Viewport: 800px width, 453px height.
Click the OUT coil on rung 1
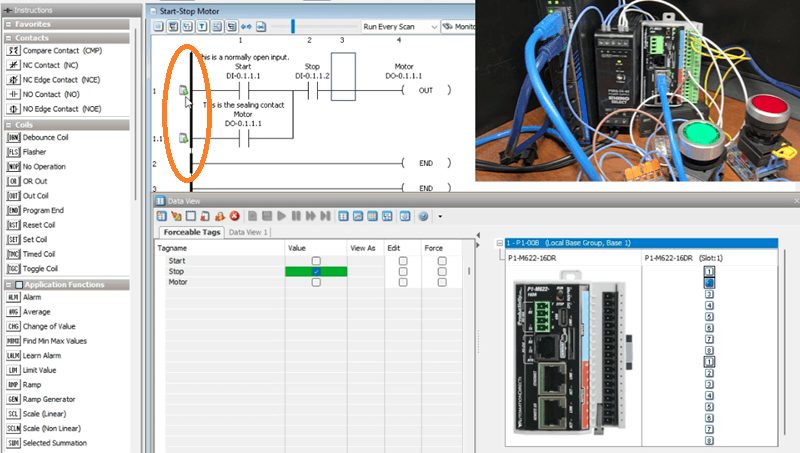[425, 91]
